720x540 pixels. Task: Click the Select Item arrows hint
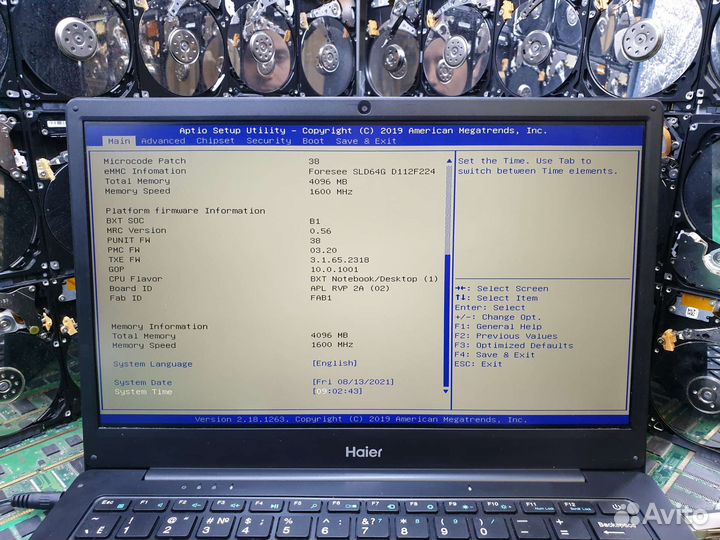(x=496, y=298)
